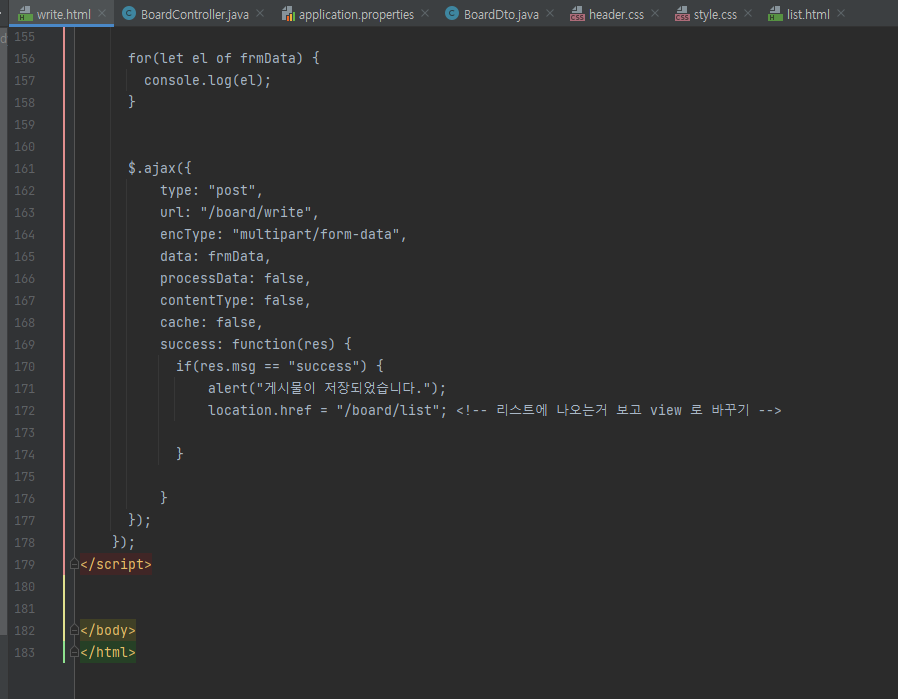The height and width of the screenshot is (699, 898).
Task: Close the write.html tab
Action: (102, 13)
